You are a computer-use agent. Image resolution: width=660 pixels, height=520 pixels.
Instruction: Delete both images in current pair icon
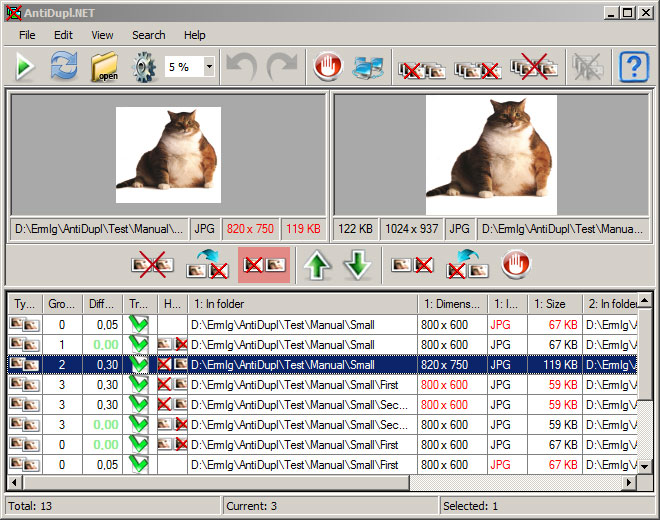(x=152, y=265)
